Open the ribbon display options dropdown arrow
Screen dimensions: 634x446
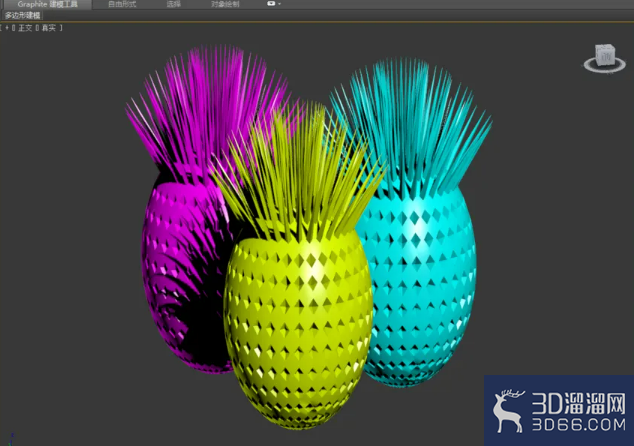[x=279, y=4]
